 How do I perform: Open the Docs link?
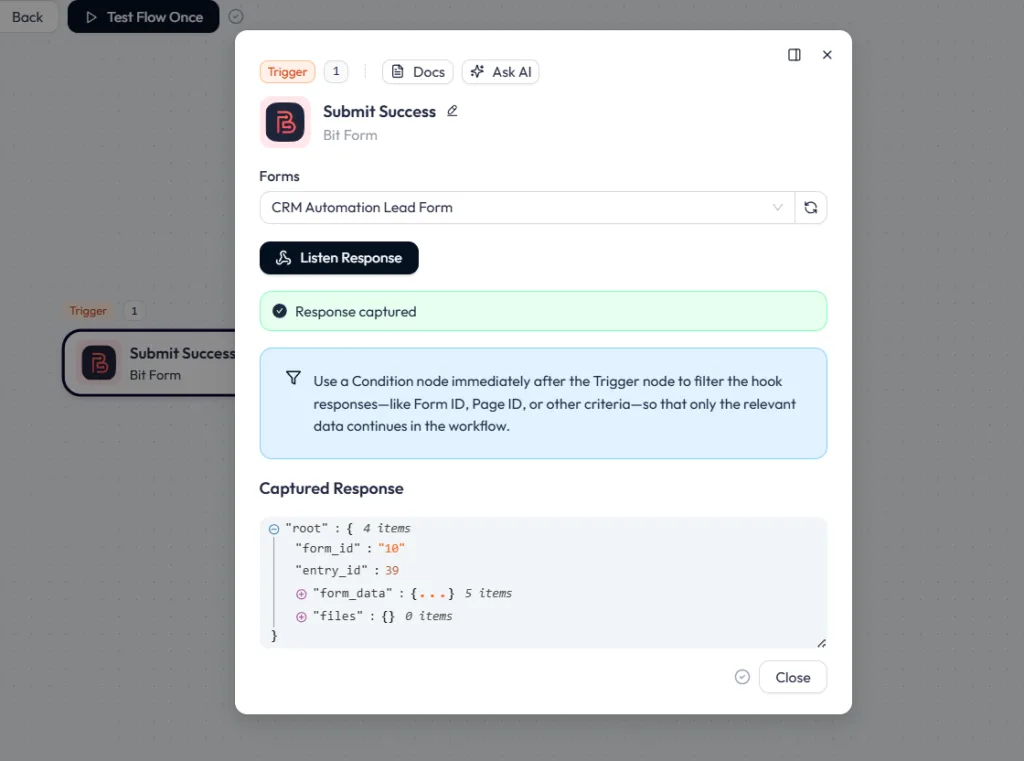418,72
